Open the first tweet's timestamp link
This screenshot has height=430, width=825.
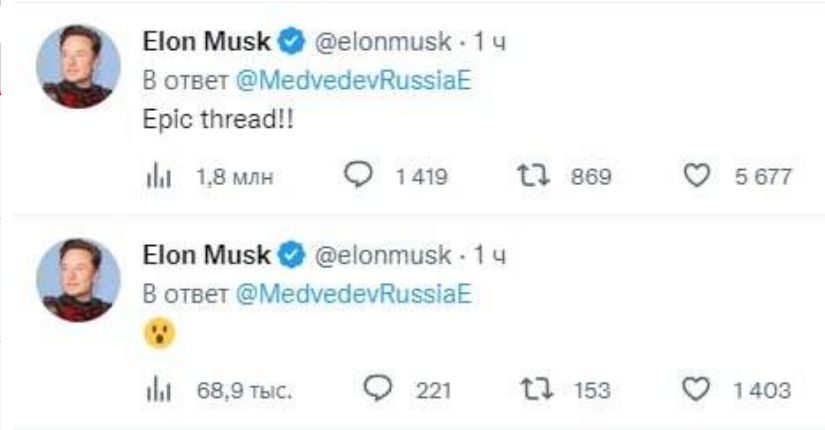(489, 44)
